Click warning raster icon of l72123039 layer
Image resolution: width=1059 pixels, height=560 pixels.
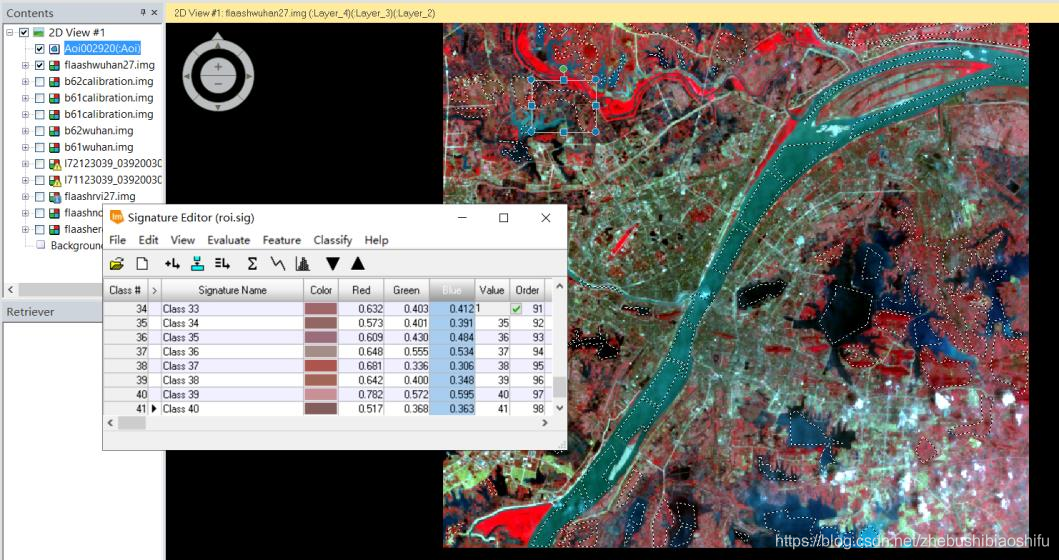(55, 163)
